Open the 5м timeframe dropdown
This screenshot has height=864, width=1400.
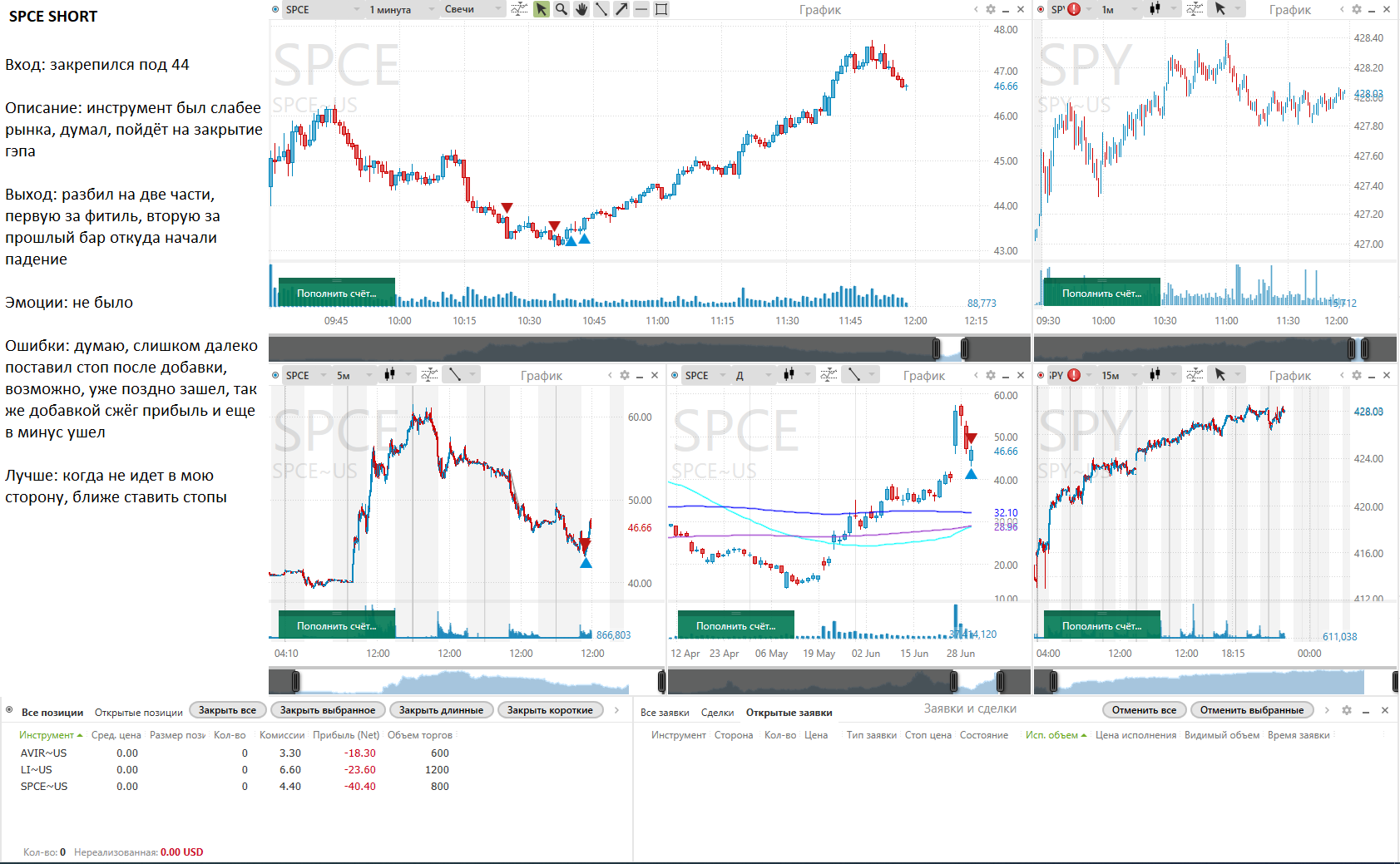[353, 375]
